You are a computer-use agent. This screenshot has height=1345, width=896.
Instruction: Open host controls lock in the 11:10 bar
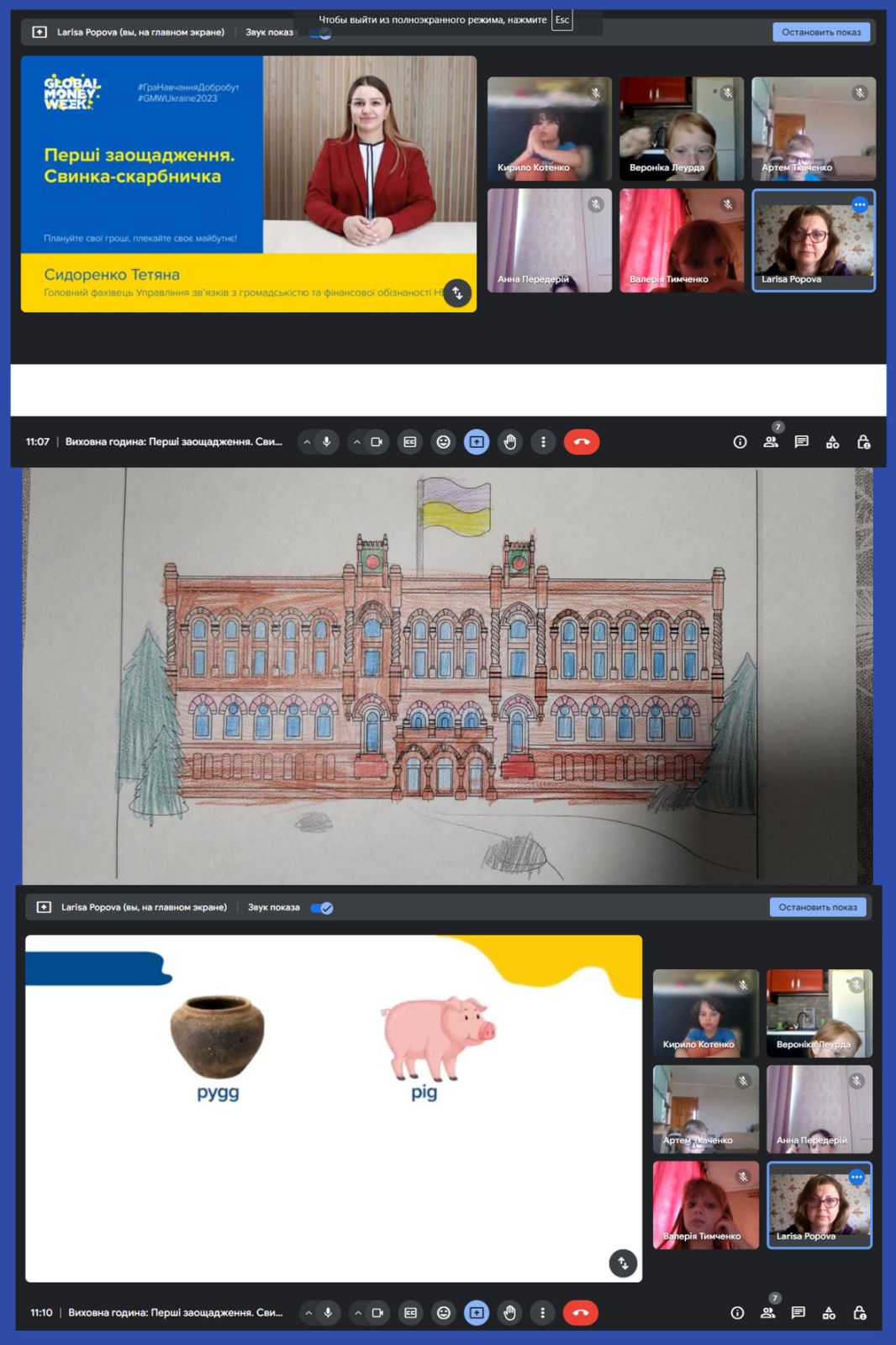pos(859,1312)
